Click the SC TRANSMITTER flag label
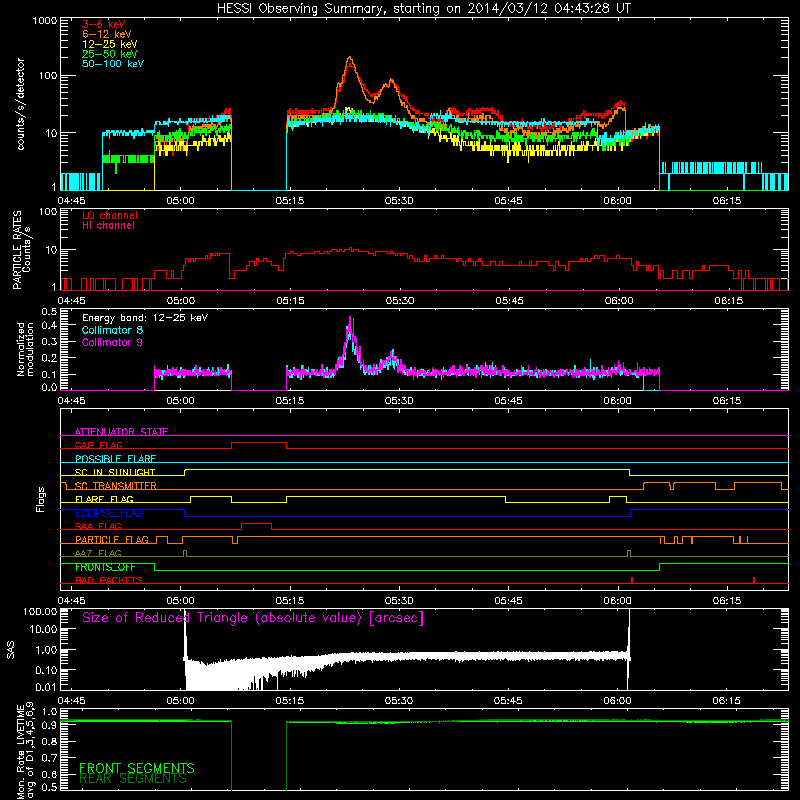 115,486
